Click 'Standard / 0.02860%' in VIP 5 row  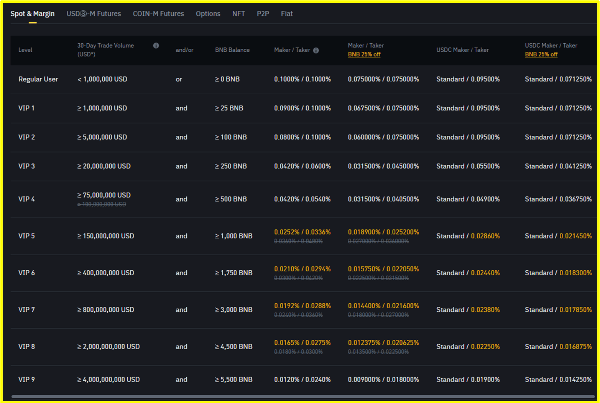point(468,236)
